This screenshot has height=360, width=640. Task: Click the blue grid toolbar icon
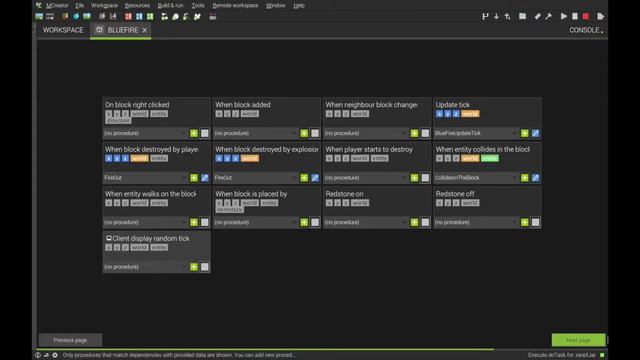pos(139,17)
